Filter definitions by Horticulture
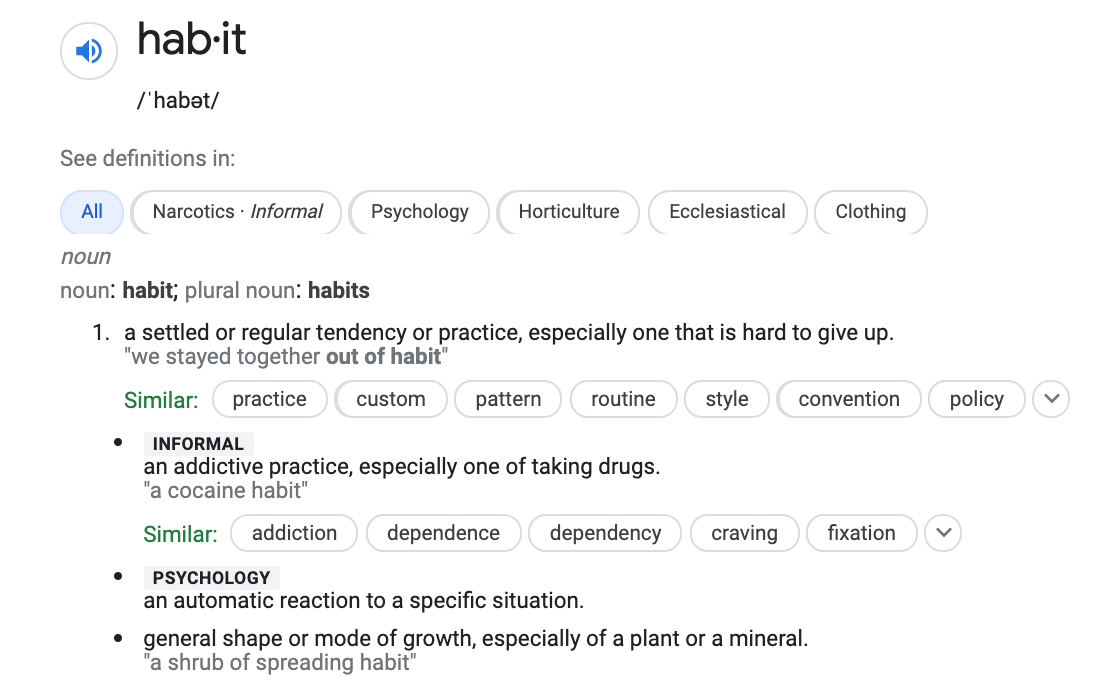1102x682 pixels. [x=568, y=212]
